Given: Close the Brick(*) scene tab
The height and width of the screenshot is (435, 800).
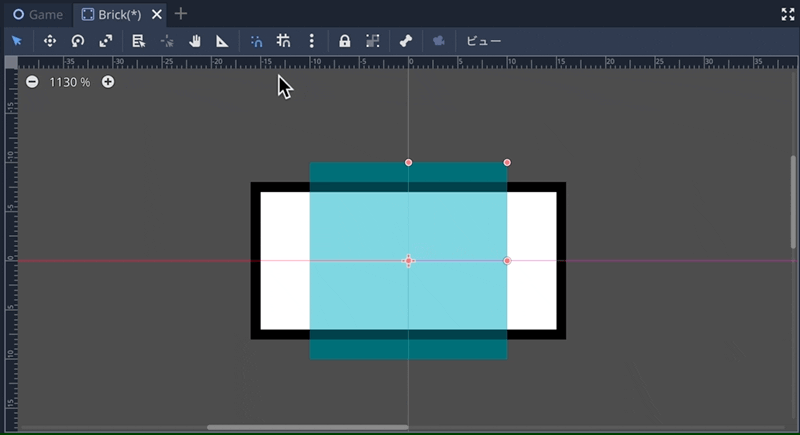Looking at the screenshot, I should click(x=157, y=14).
